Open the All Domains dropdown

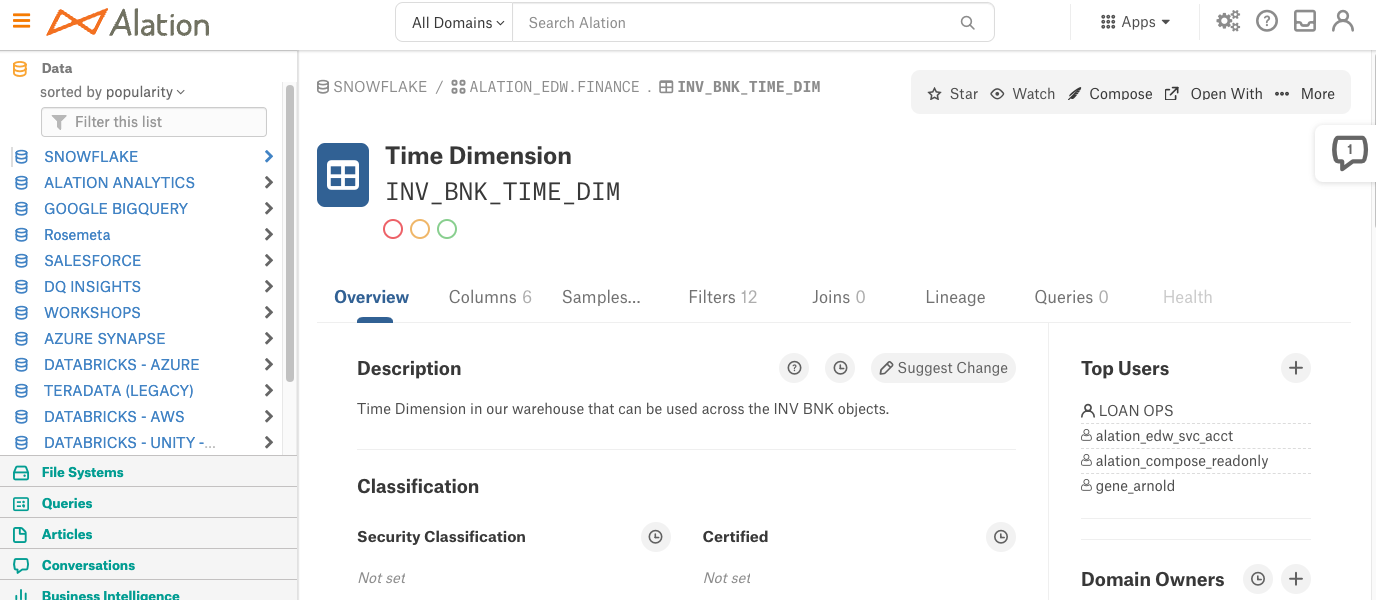(x=458, y=22)
